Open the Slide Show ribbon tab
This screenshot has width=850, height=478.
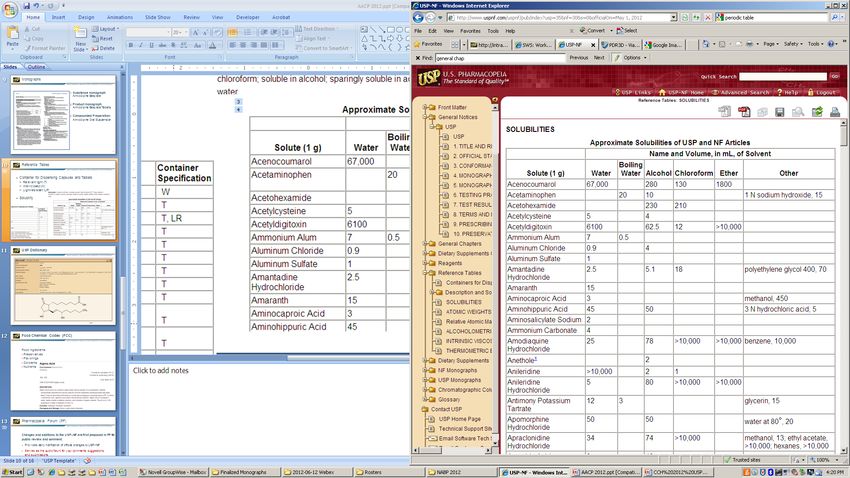tap(157, 17)
